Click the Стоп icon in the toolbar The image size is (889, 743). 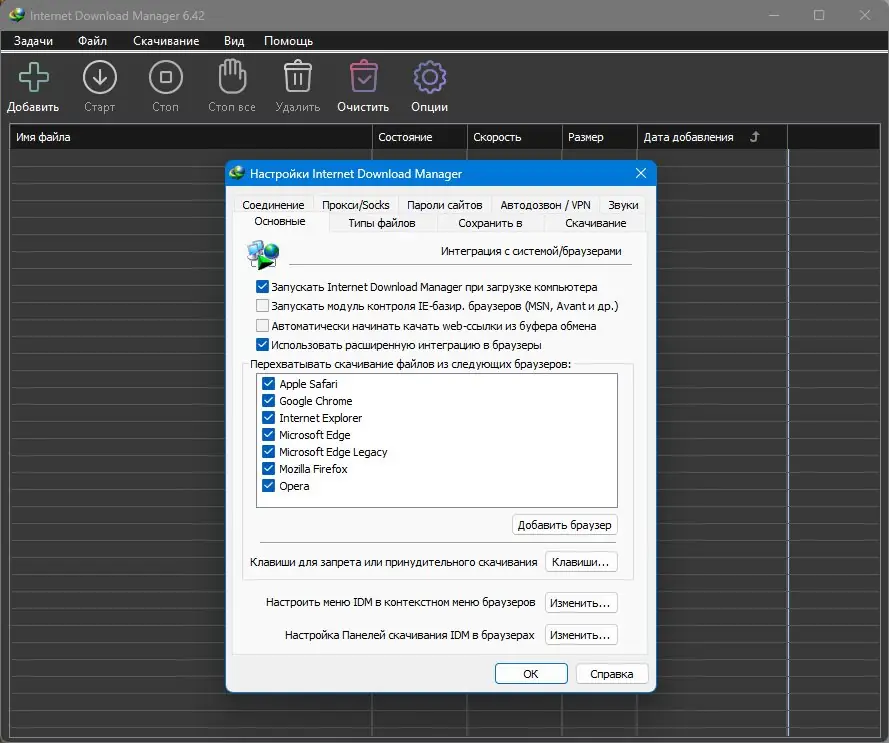(x=164, y=76)
